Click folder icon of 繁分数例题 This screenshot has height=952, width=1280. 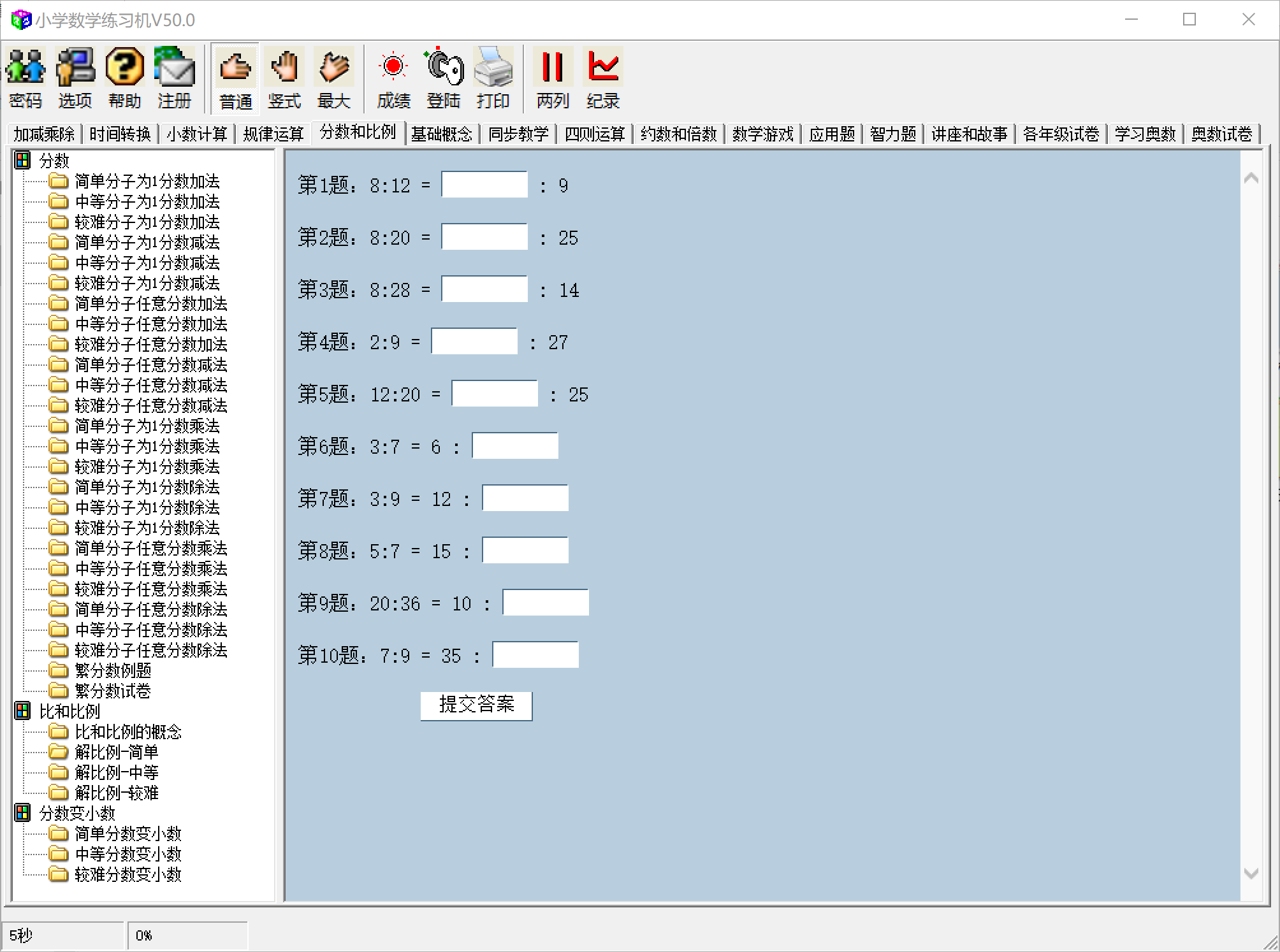point(59,670)
